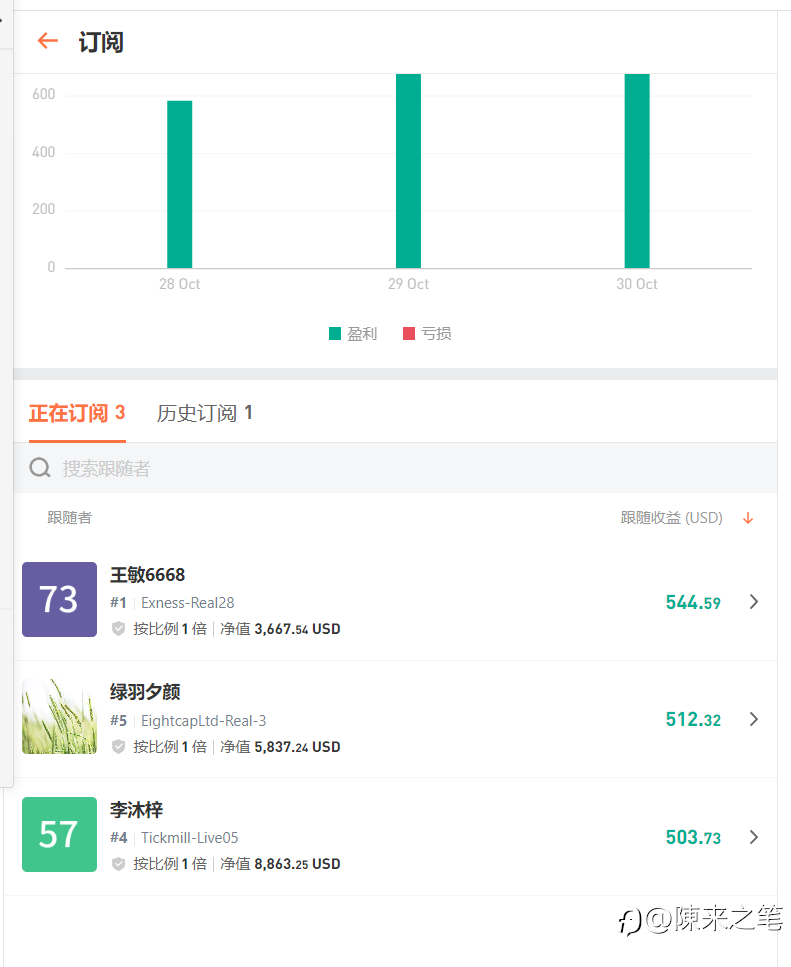791x967 pixels.
Task: Click account label EightcapLtd-Real-3
Action: 203,720
